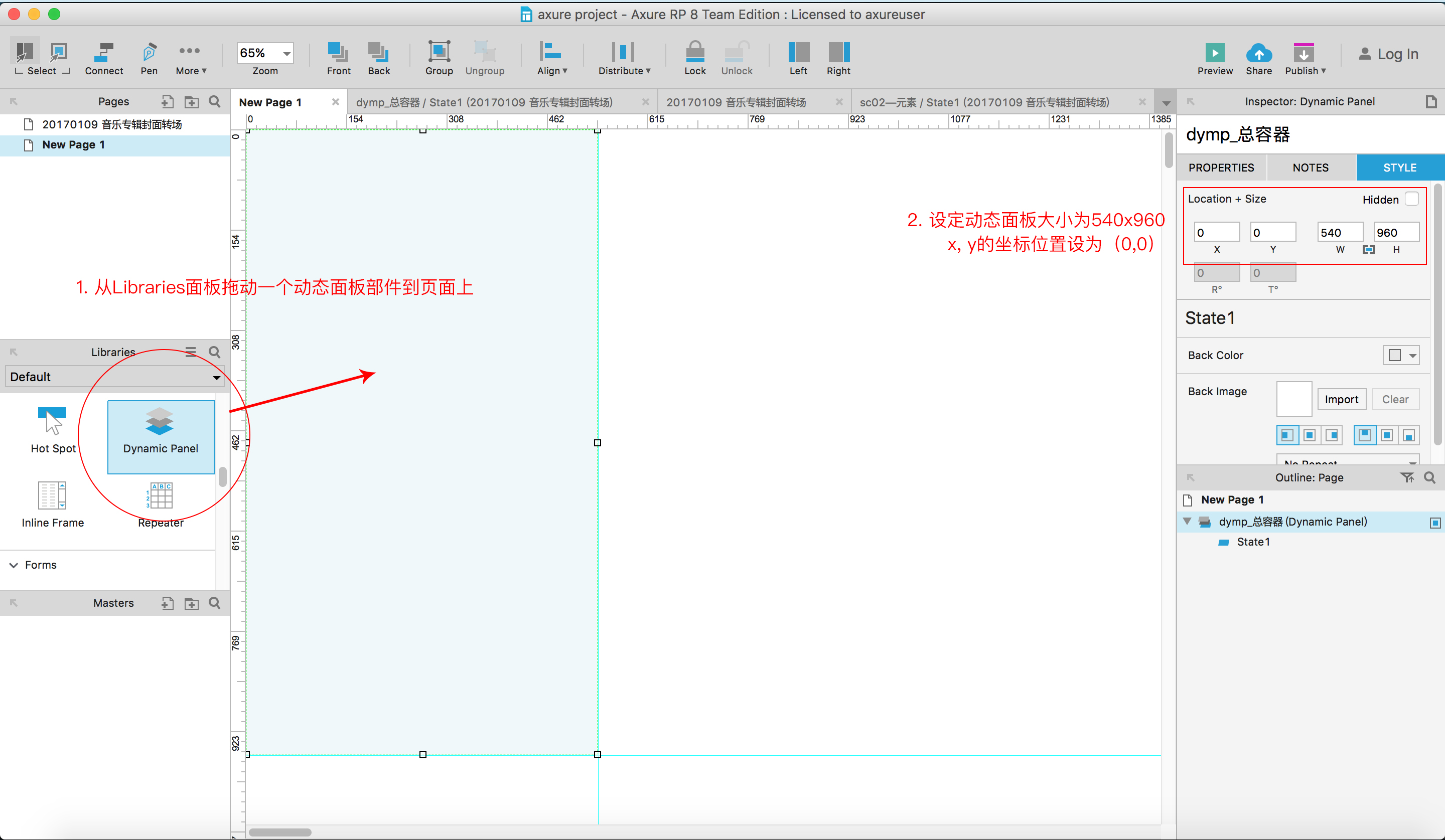Click the Group toolbar icon
The width and height of the screenshot is (1445, 840).
[439, 58]
